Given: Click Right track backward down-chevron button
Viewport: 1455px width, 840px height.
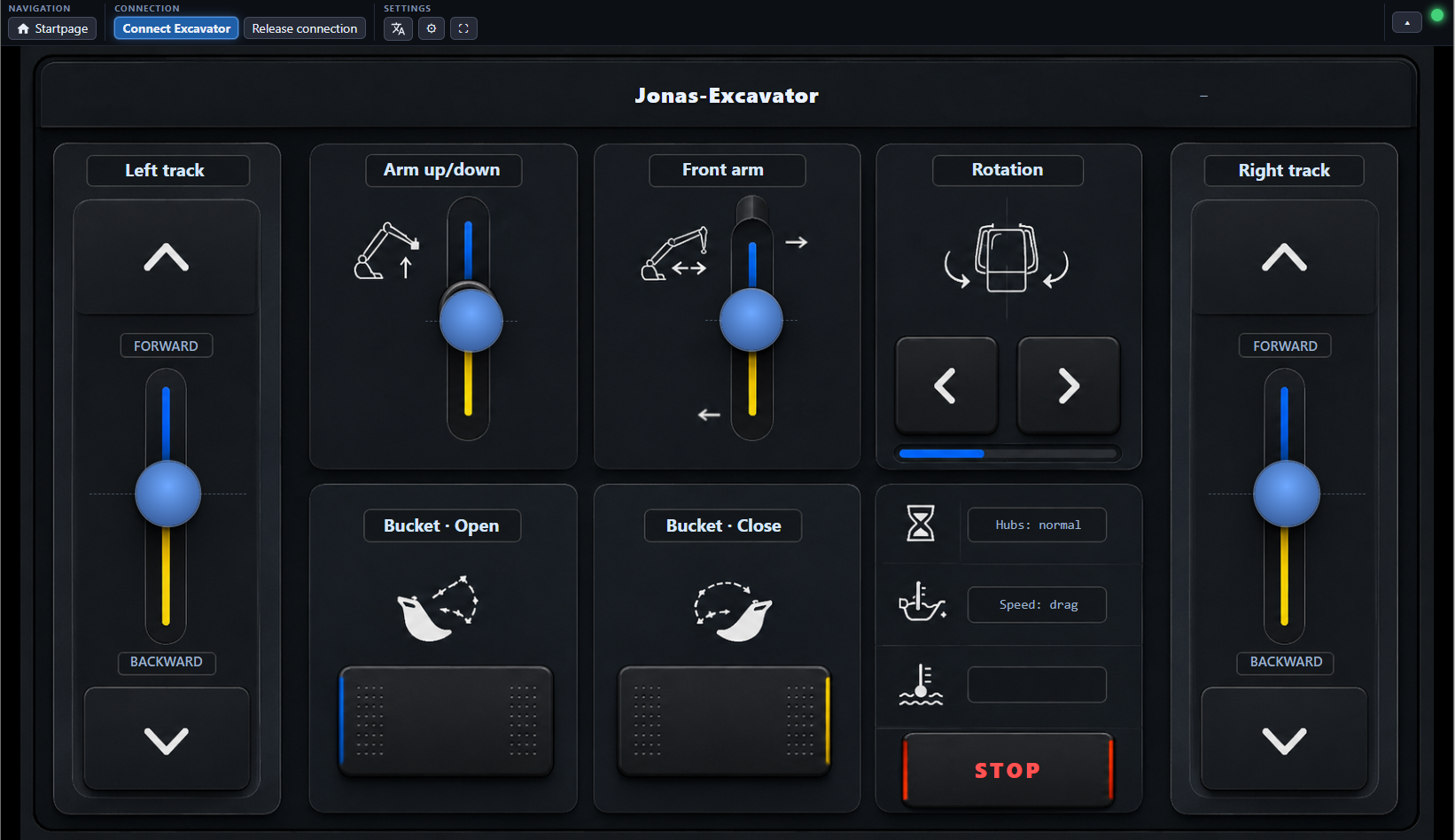Looking at the screenshot, I should (1284, 739).
